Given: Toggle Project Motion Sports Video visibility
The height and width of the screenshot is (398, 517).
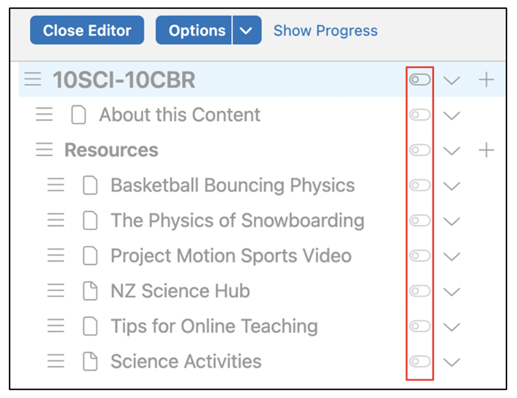Looking at the screenshot, I should coord(420,256).
